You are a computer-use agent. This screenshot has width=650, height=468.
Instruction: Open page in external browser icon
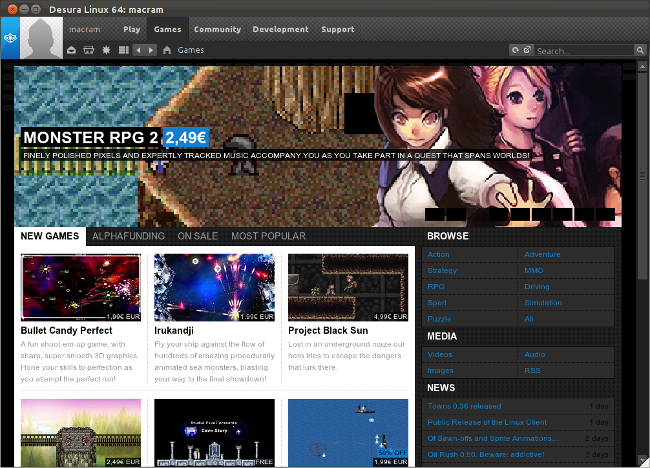coord(527,50)
